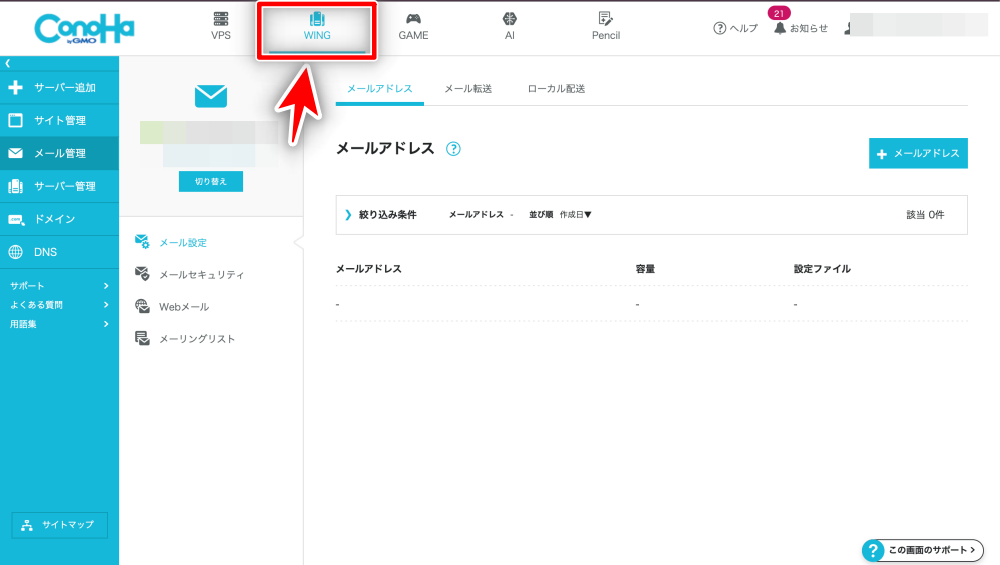
Task: Open Webメール from the mail menu
Action: pyautogui.click(x=183, y=307)
